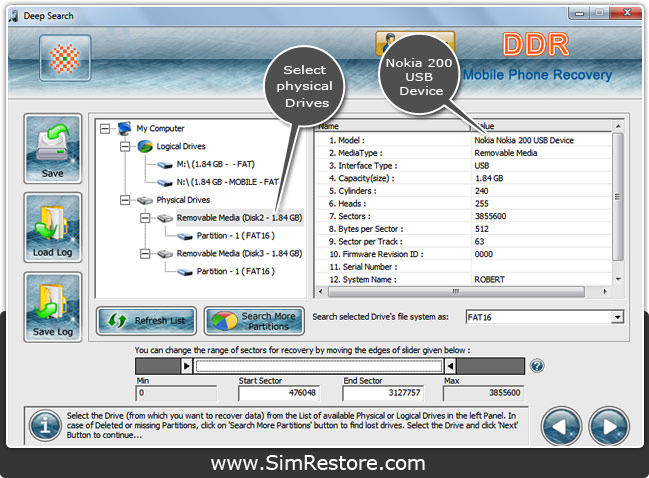649x478 pixels.
Task: Click the Cylinders row
Action: 463,191
